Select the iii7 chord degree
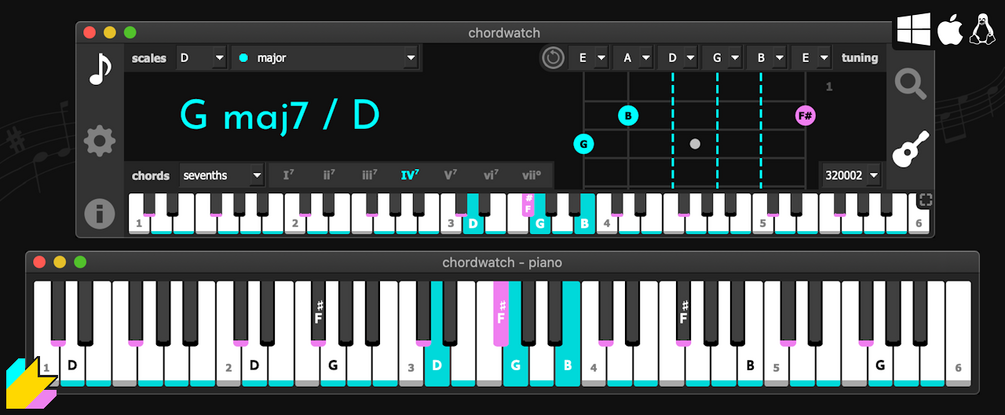Screen dimensions: 1005x415 tap(369, 174)
